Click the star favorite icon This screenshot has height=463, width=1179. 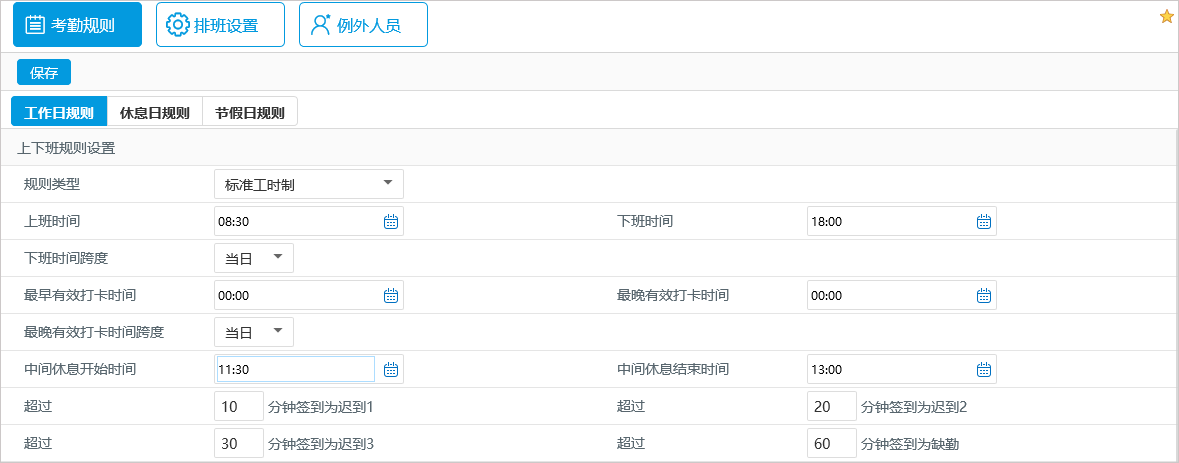tap(1166, 16)
